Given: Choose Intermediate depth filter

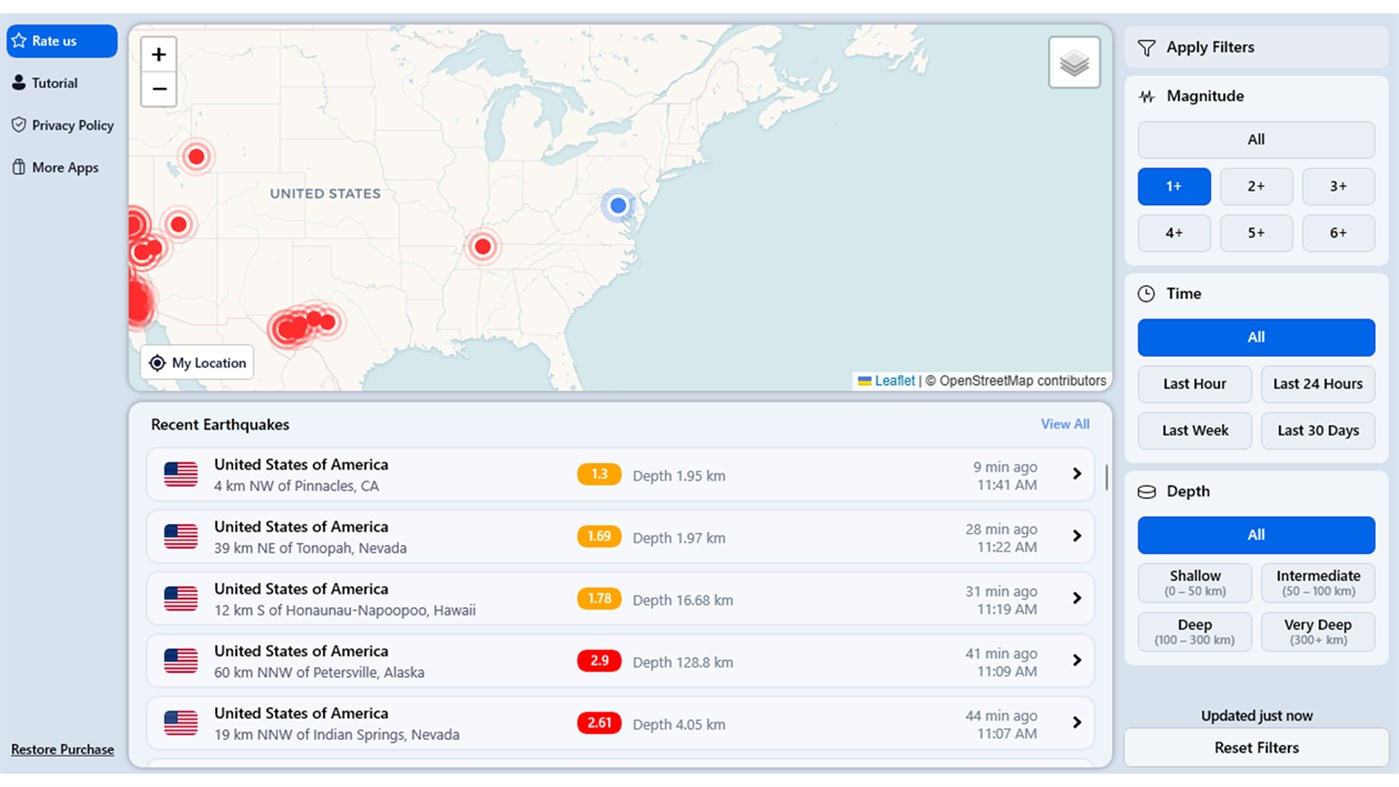Looking at the screenshot, I should [1318, 583].
